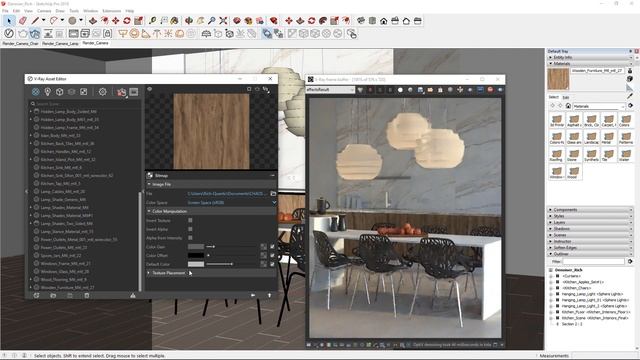Open the File menu
Screen dimensions: 640x360
tap(5, 11)
